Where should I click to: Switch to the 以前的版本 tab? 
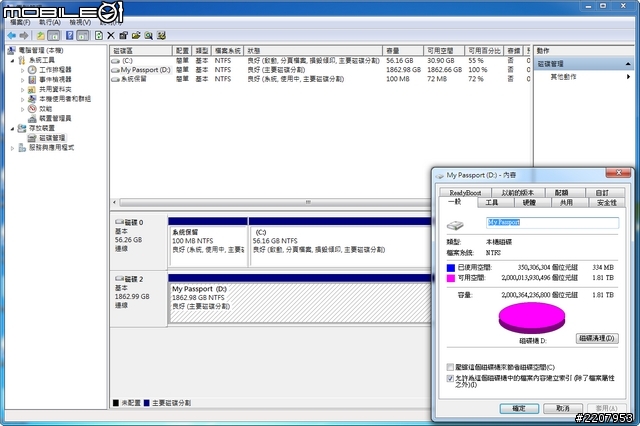tap(517, 193)
